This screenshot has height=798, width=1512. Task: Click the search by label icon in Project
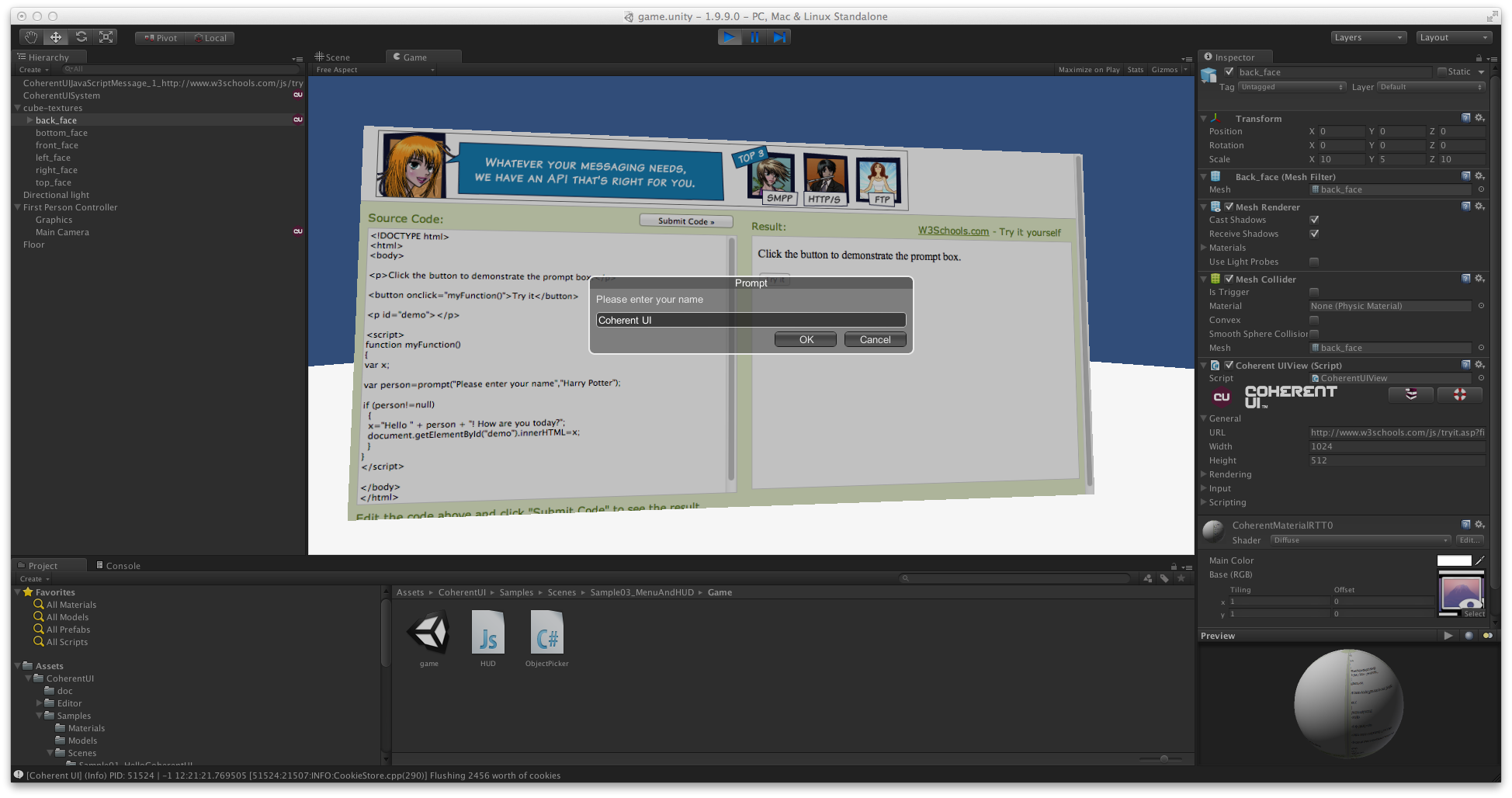pos(1164,578)
